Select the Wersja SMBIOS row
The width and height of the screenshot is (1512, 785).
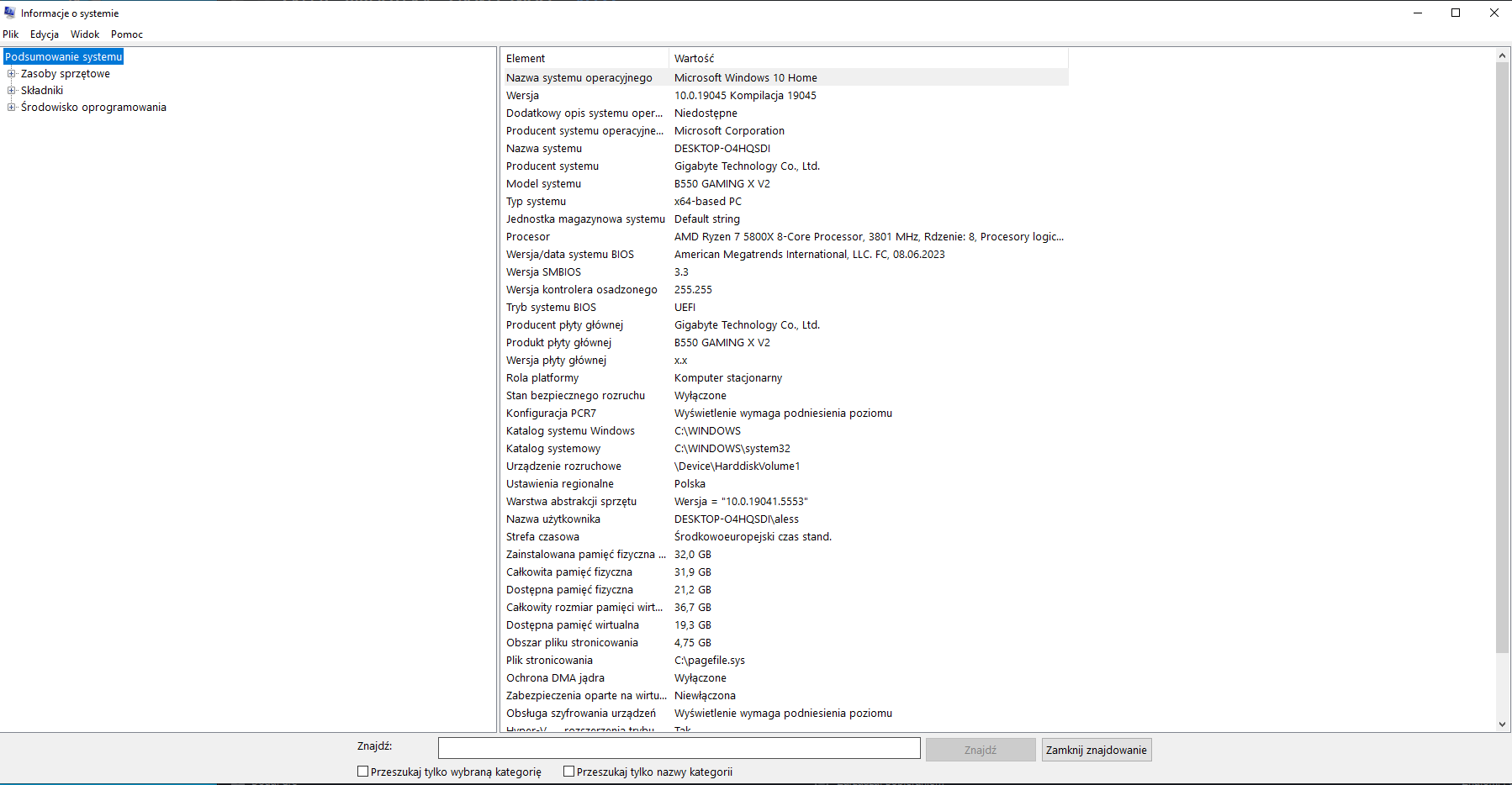(x=785, y=271)
